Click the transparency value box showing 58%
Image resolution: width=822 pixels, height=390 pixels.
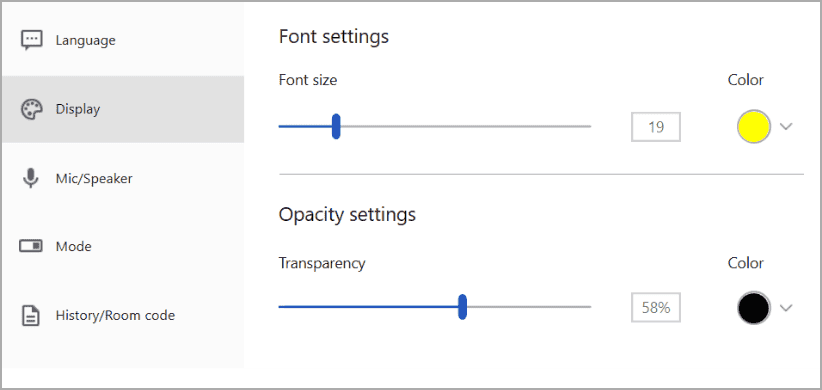click(656, 308)
